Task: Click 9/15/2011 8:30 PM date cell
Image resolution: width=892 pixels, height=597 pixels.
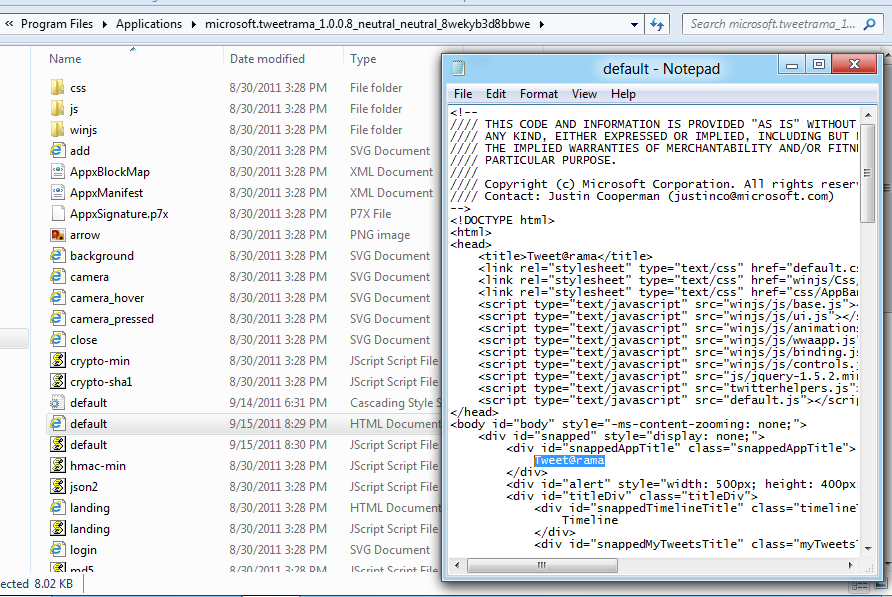Action: (278, 445)
